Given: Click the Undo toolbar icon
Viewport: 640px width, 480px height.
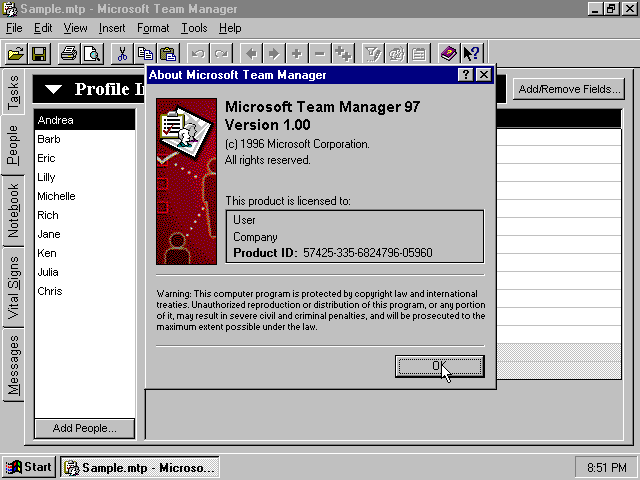Looking at the screenshot, I should (198, 53).
